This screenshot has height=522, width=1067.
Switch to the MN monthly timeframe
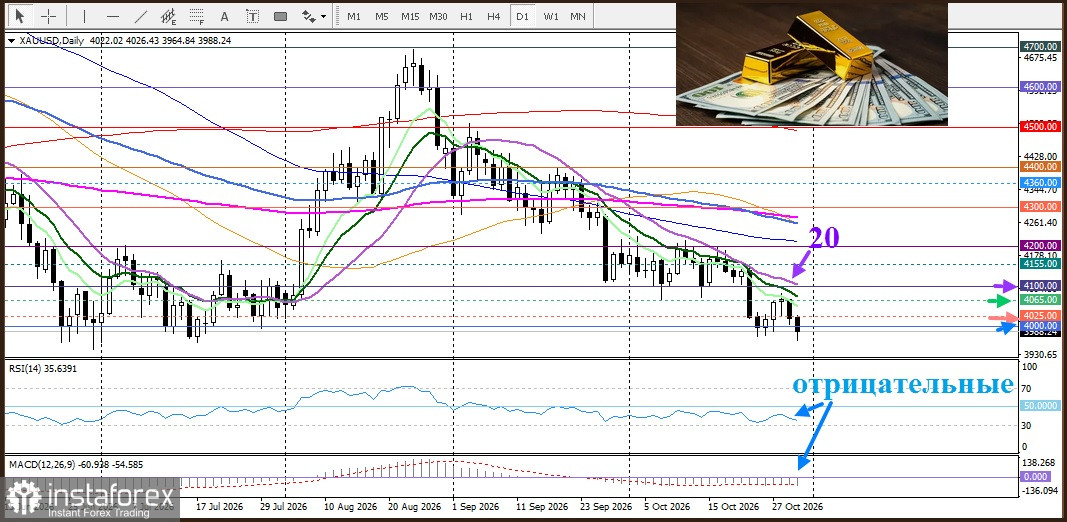[x=578, y=16]
